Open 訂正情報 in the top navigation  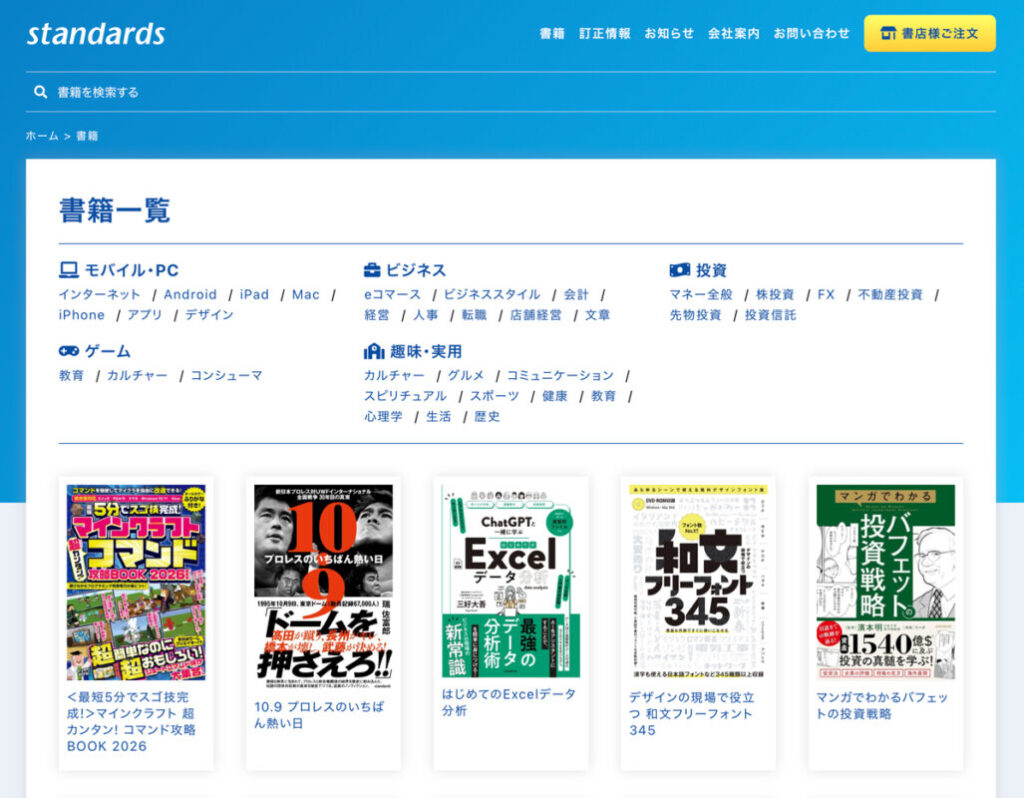604,33
